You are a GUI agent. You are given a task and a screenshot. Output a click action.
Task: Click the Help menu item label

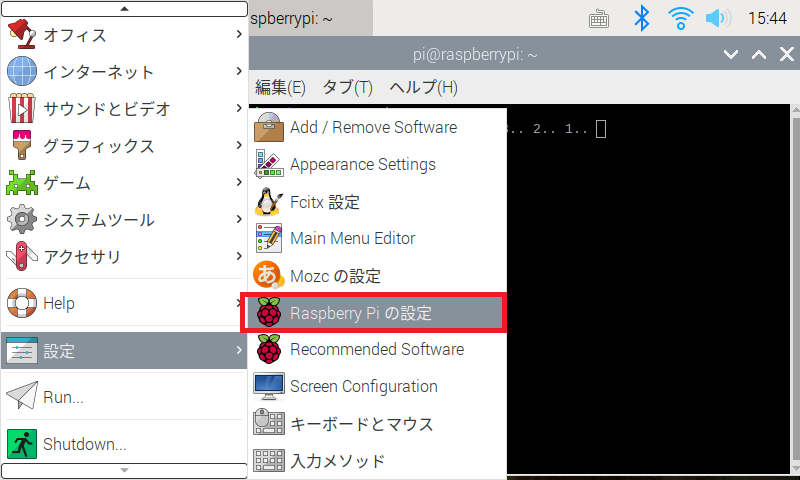pyautogui.click(x=59, y=303)
